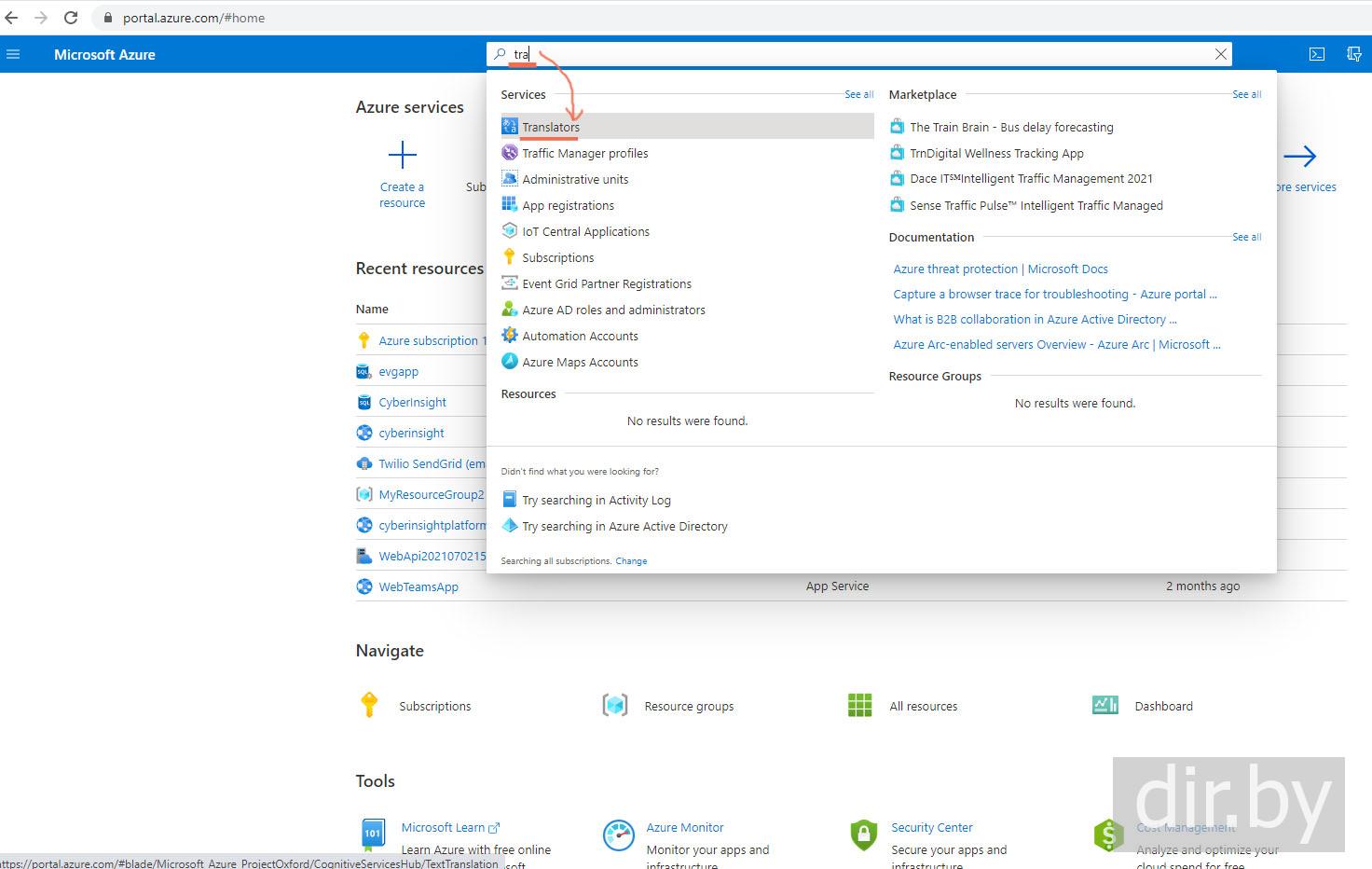The width and height of the screenshot is (1372, 869).
Task: Click the More services arrow icon
Action: coord(1299,157)
